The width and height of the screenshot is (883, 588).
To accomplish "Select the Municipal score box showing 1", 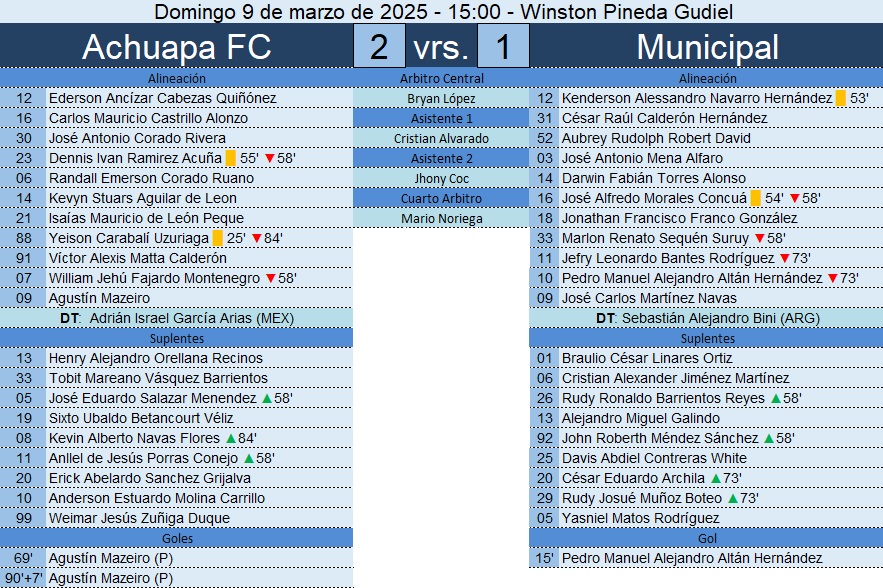I will coord(503,46).
